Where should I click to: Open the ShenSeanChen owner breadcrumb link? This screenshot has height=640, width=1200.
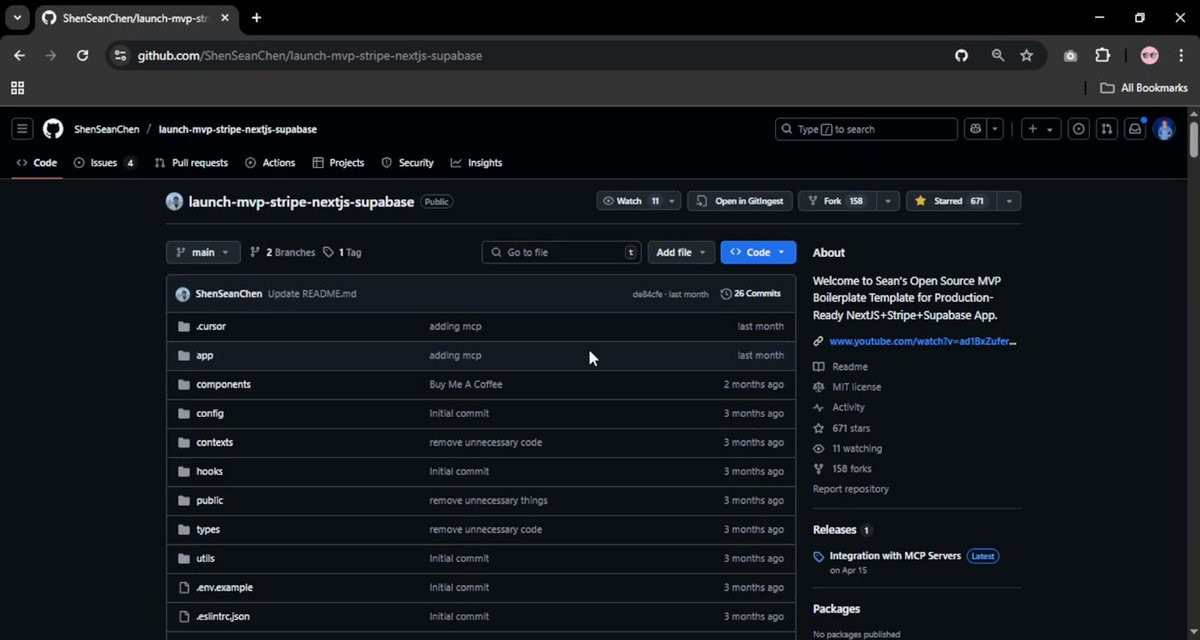click(x=107, y=129)
